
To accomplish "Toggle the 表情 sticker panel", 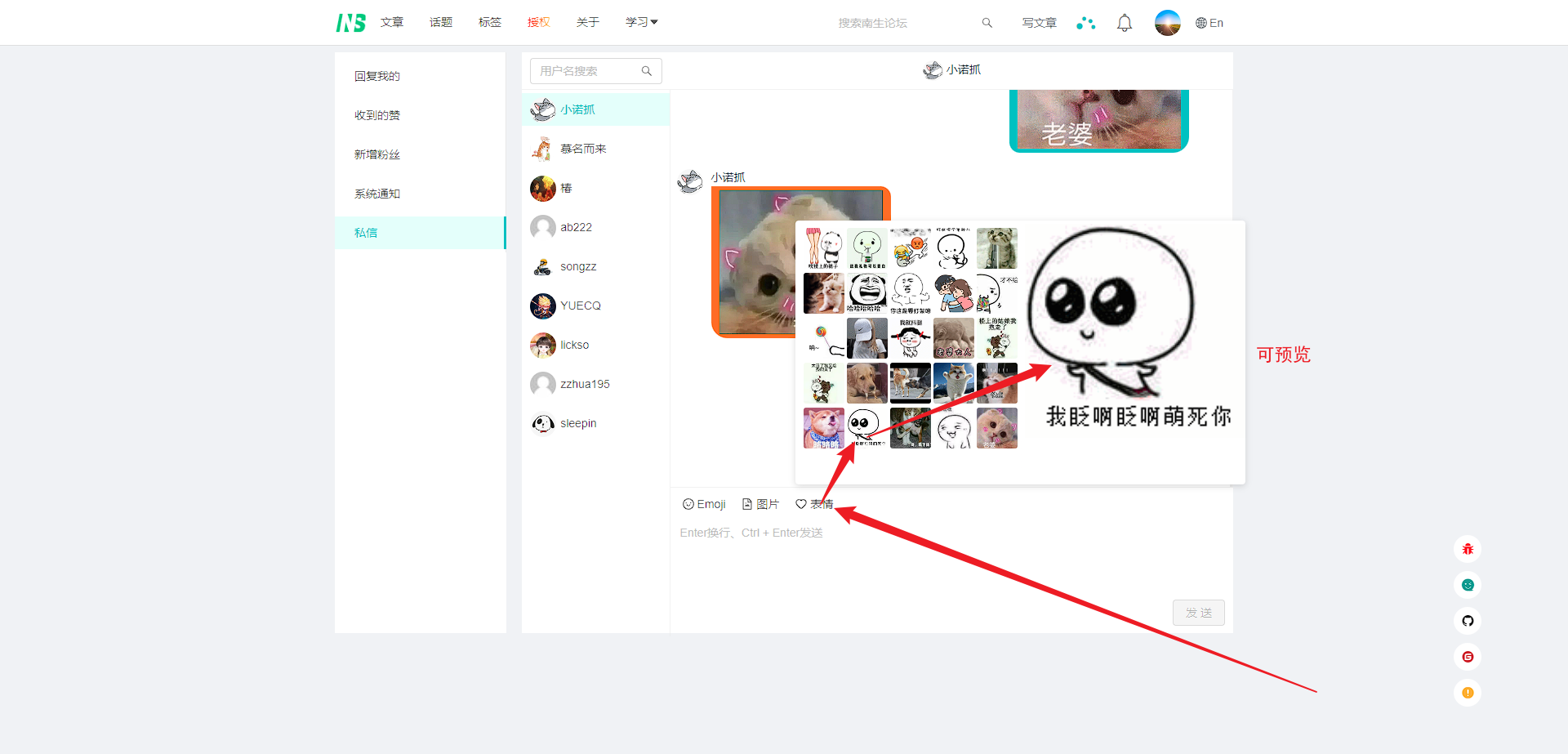I will pyautogui.click(x=814, y=504).
